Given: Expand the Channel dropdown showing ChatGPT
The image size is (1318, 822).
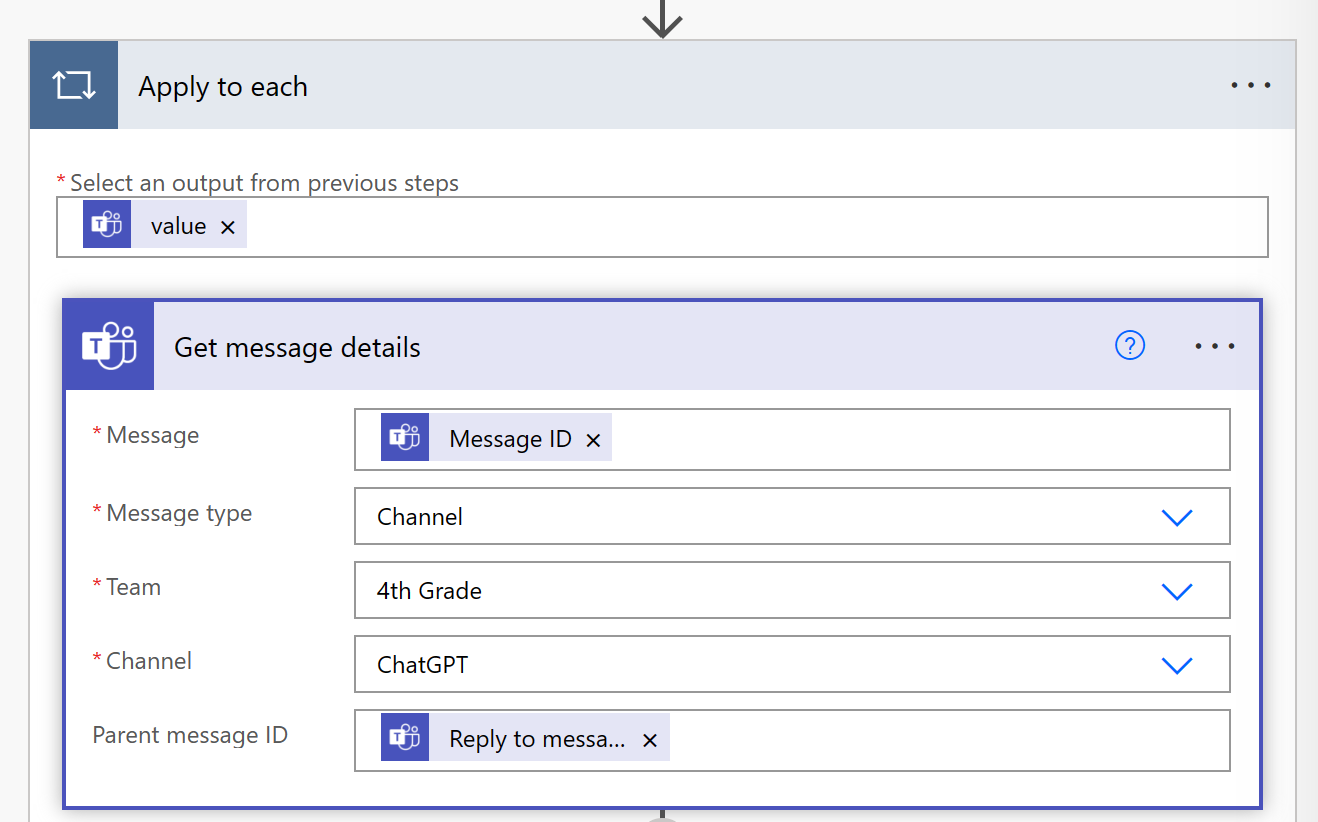Looking at the screenshot, I should click(1177, 665).
